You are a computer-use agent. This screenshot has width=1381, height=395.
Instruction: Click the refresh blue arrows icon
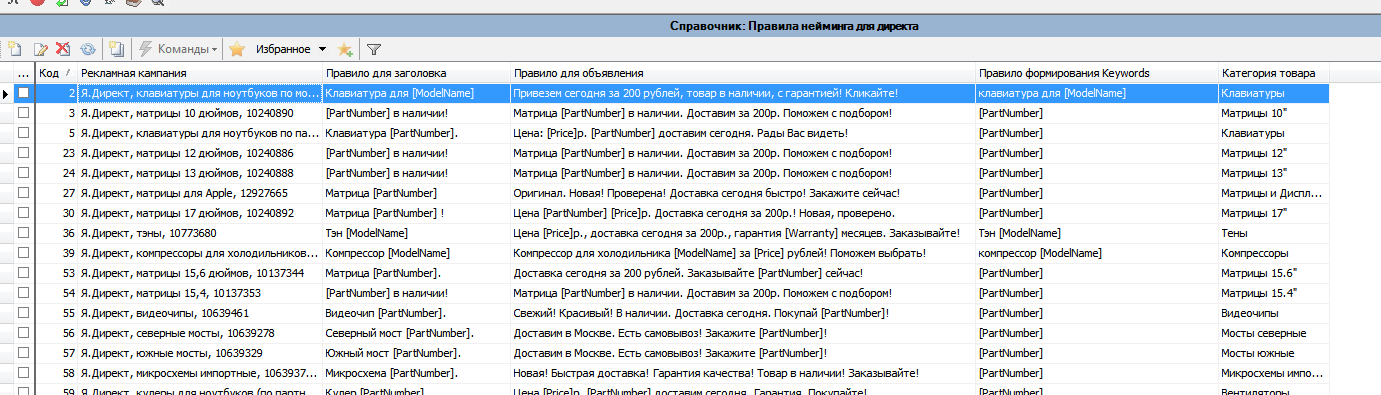(88, 49)
